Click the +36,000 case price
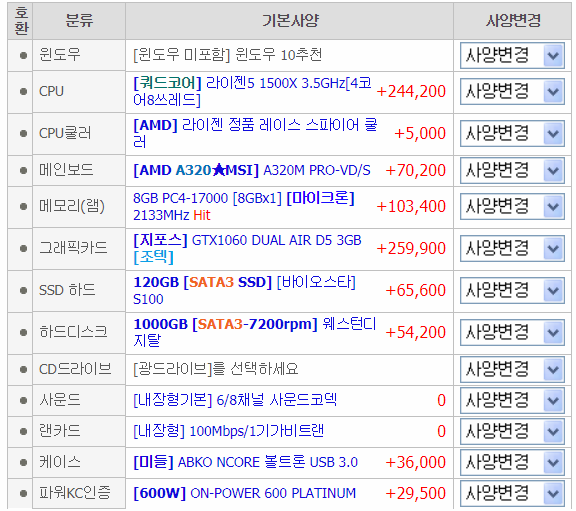Screen dimensions: 576x511 [415, 463]
